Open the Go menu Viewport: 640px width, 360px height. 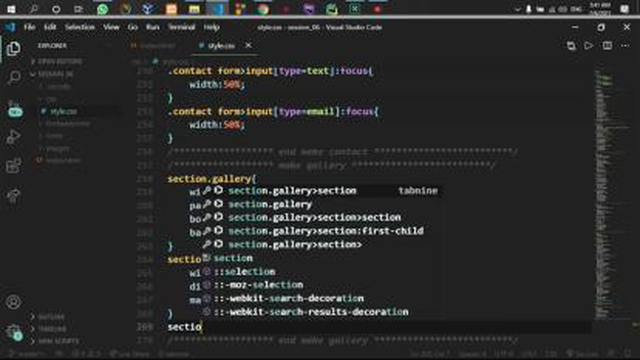click(133, 27)
